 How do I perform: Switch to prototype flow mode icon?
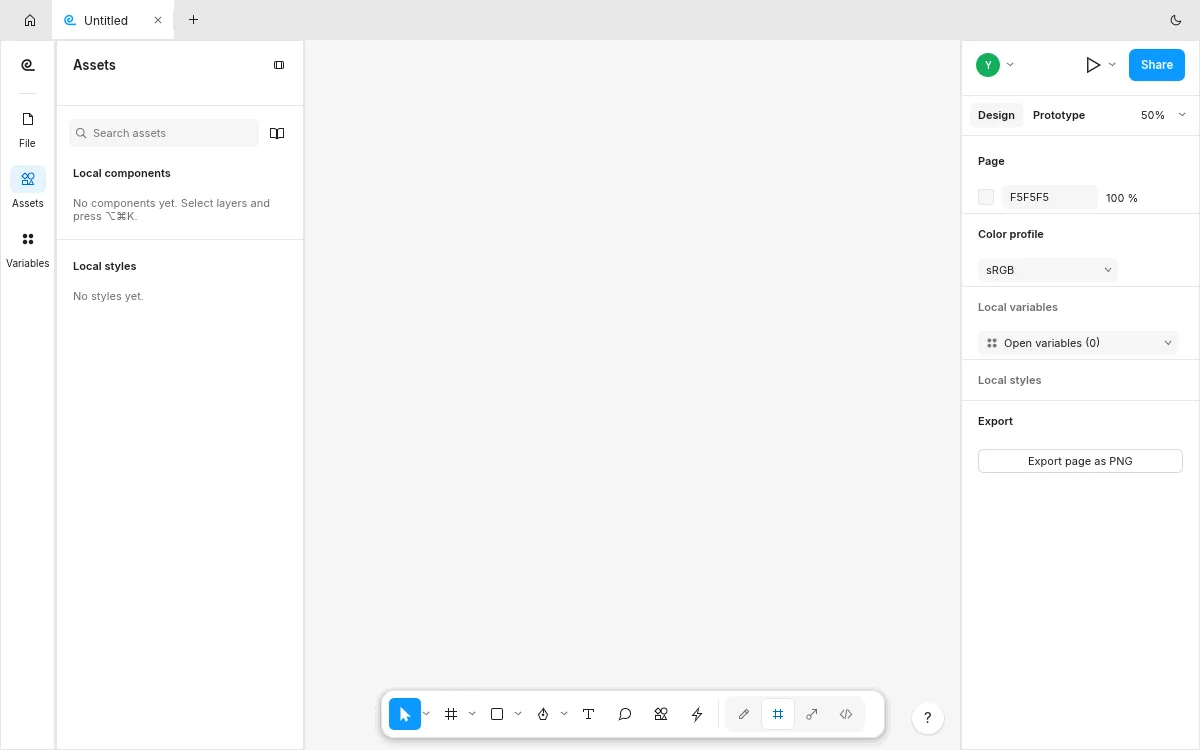pos(812,714)
